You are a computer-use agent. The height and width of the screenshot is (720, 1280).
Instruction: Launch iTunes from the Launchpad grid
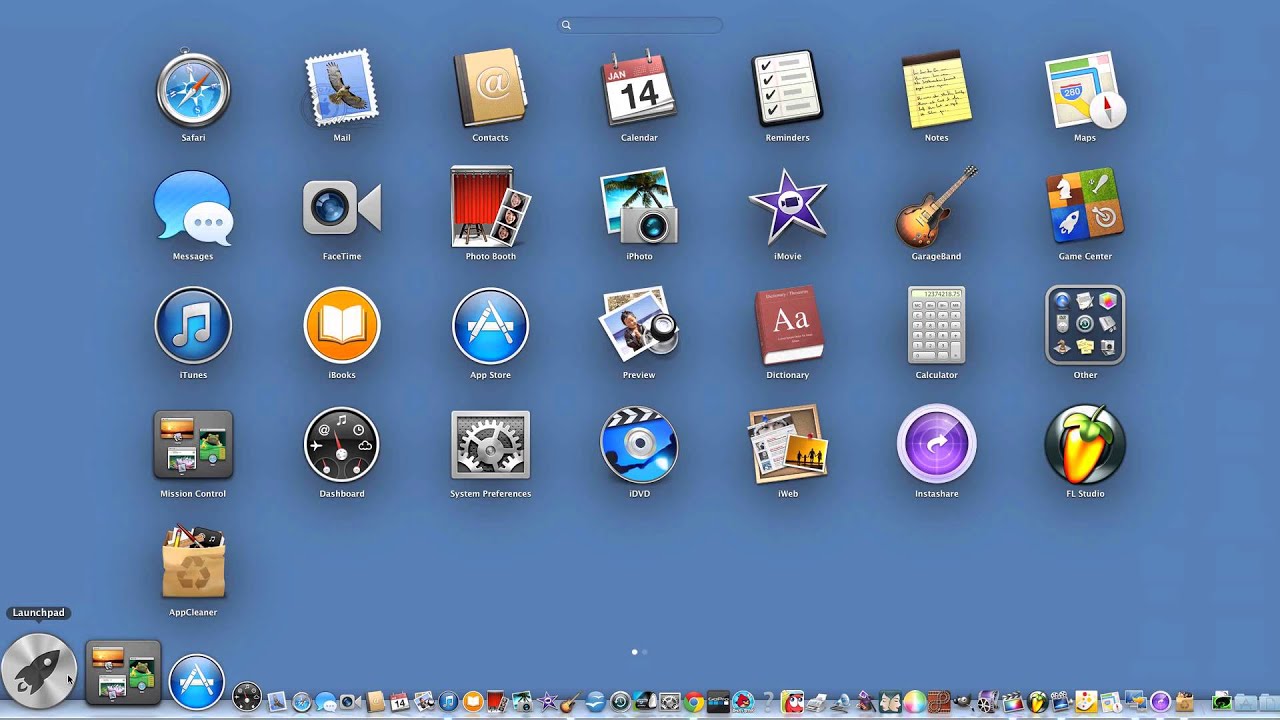(193, 326)
